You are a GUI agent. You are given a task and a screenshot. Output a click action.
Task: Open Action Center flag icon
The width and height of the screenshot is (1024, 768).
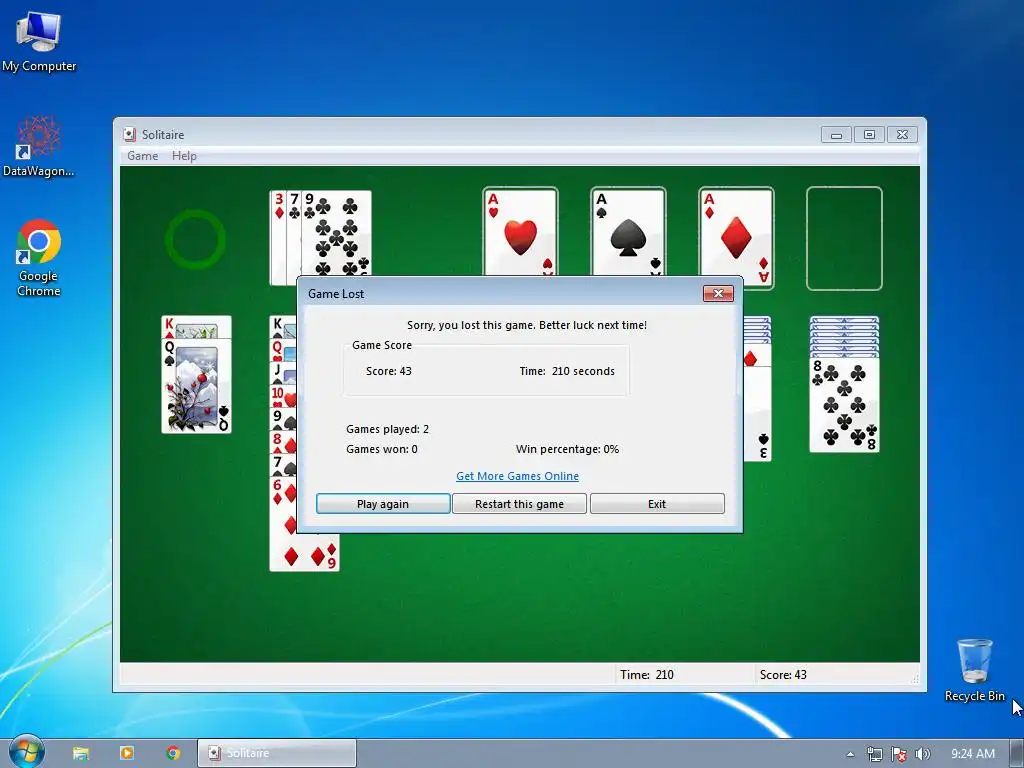coord(899,754)
